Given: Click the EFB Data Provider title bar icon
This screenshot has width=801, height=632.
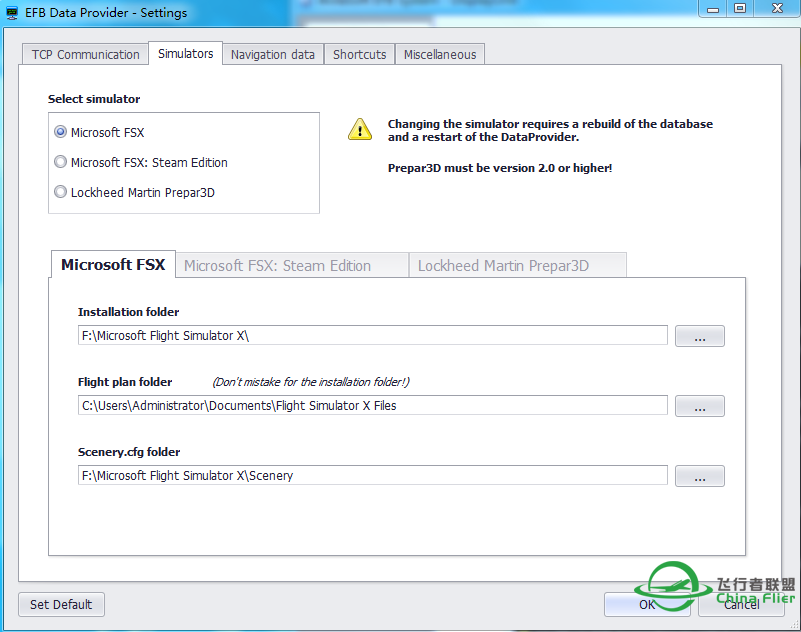Looking at the screenshot, I should pos(12,13).
